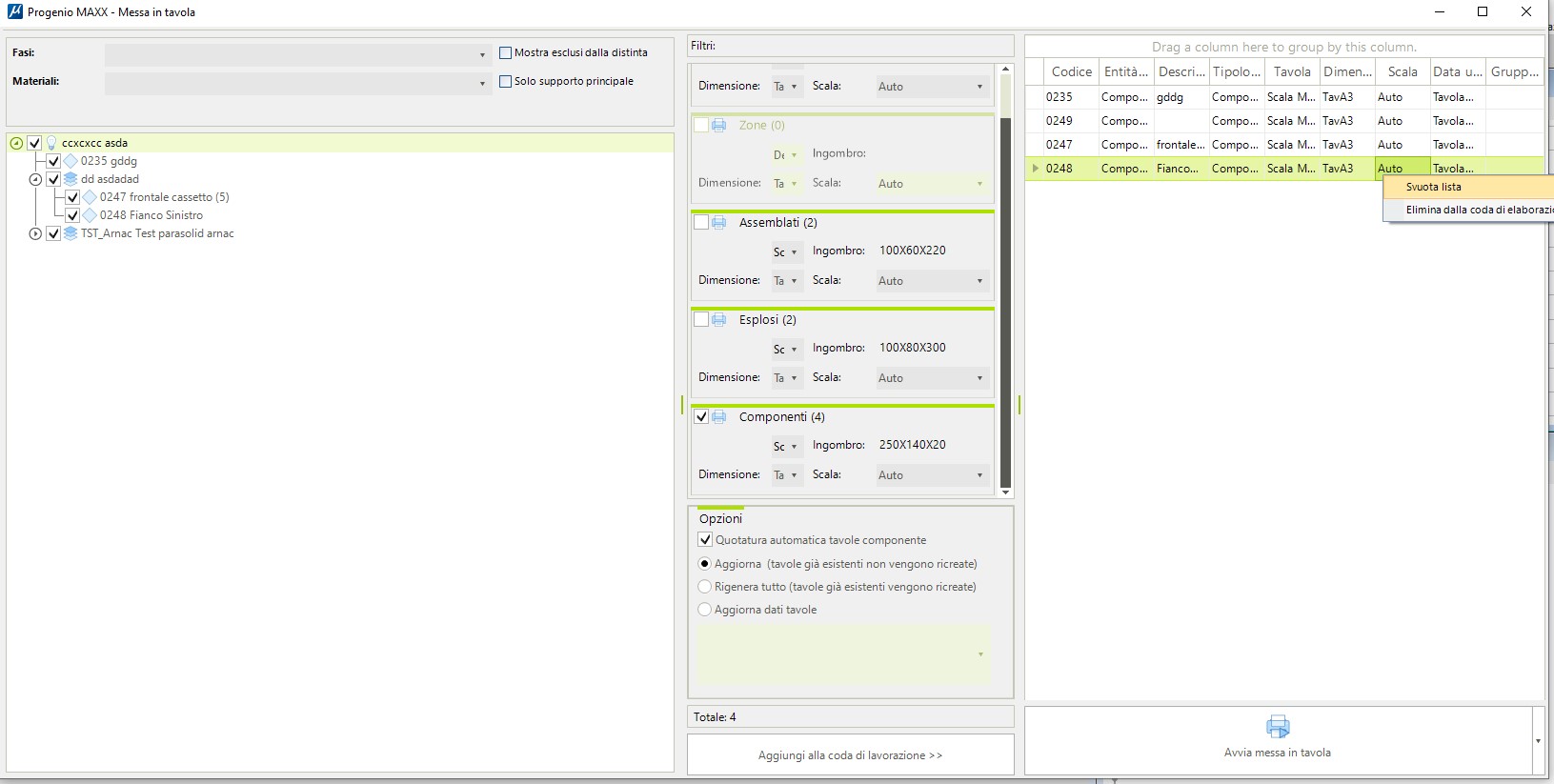Click Aggiungi alla coda di lavorazione button
This screenshot has height=784, width=1554.
pyautogui.click(x=850, y=754)
